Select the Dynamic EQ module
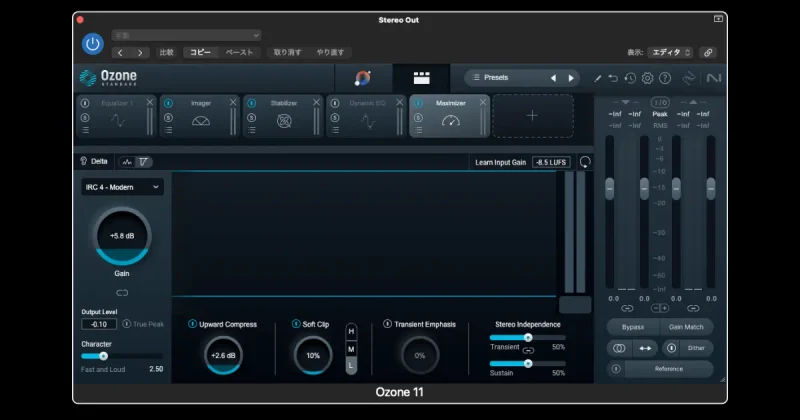Viewport: 800px width, 420px height. point(367,116)
